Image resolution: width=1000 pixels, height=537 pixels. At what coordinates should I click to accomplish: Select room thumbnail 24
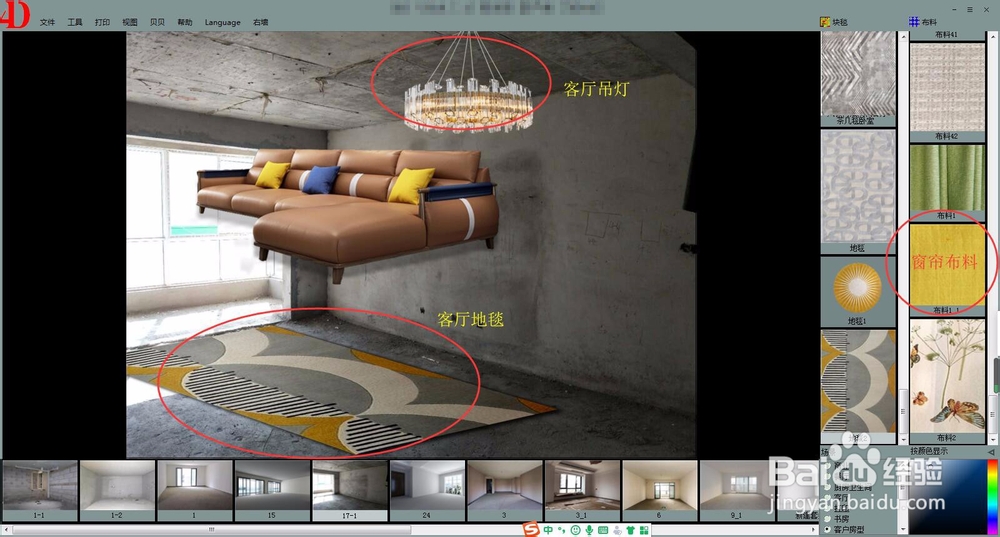427,490
